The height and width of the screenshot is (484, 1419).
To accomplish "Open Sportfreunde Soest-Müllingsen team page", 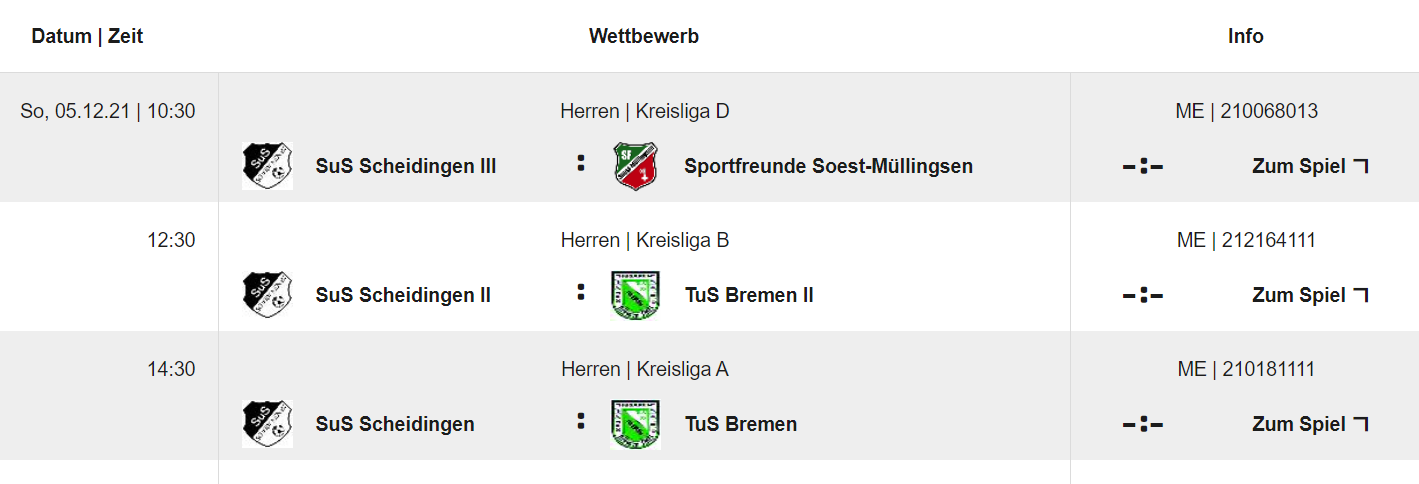I will pyautogui.click(x=828, y=166).
